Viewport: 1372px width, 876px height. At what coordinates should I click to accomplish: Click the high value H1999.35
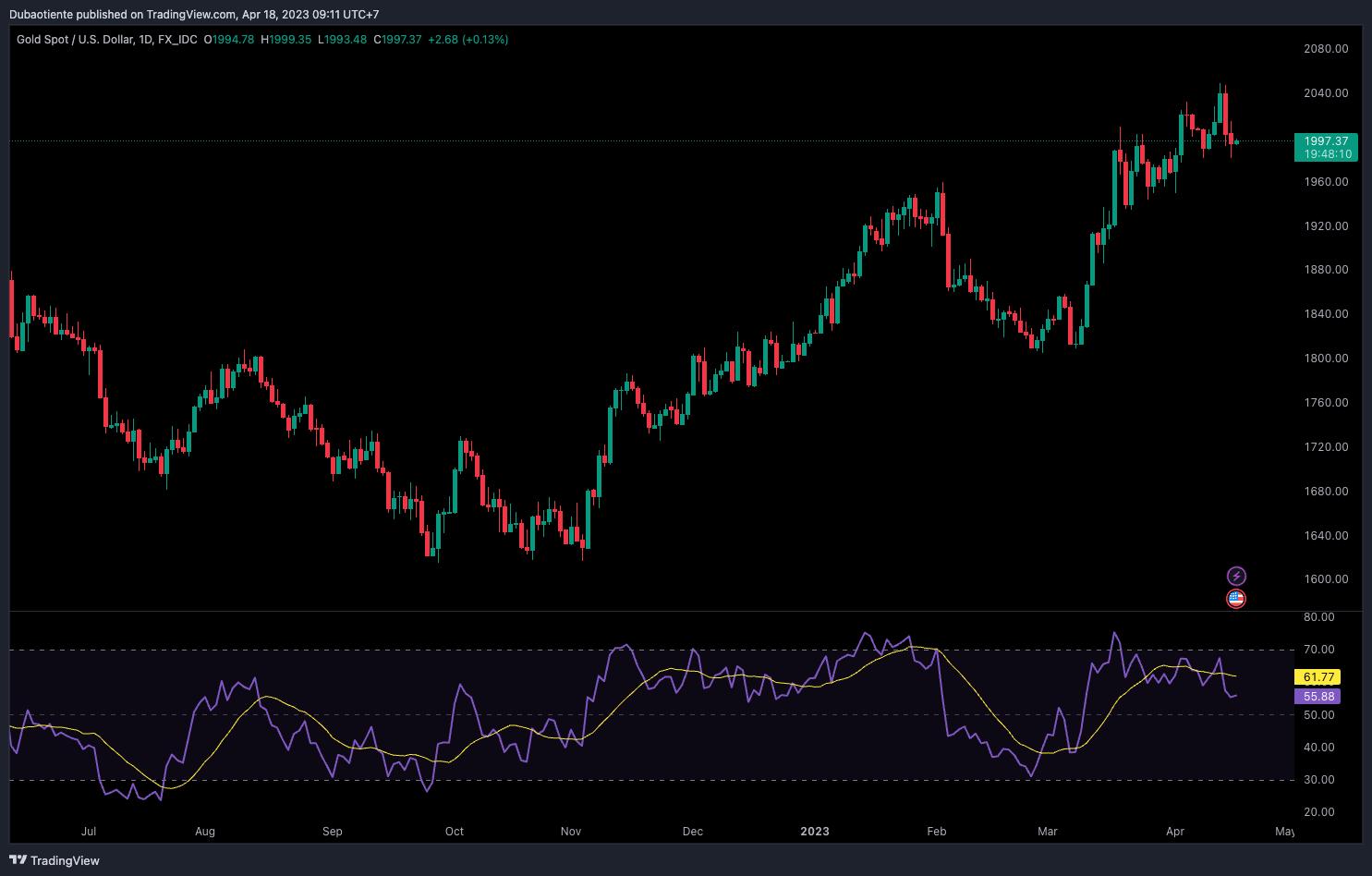[286, 40]
